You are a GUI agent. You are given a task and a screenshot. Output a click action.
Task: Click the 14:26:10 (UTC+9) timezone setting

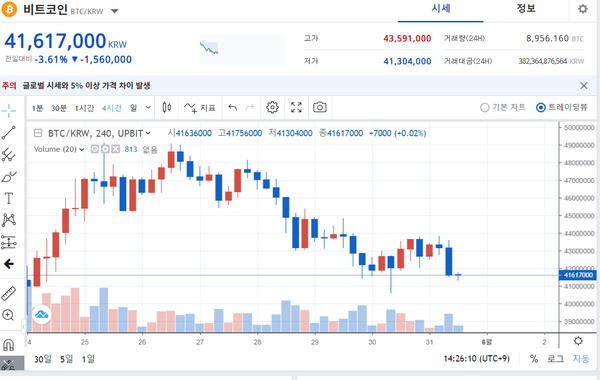pyautogui.click(x=476, y=359)
